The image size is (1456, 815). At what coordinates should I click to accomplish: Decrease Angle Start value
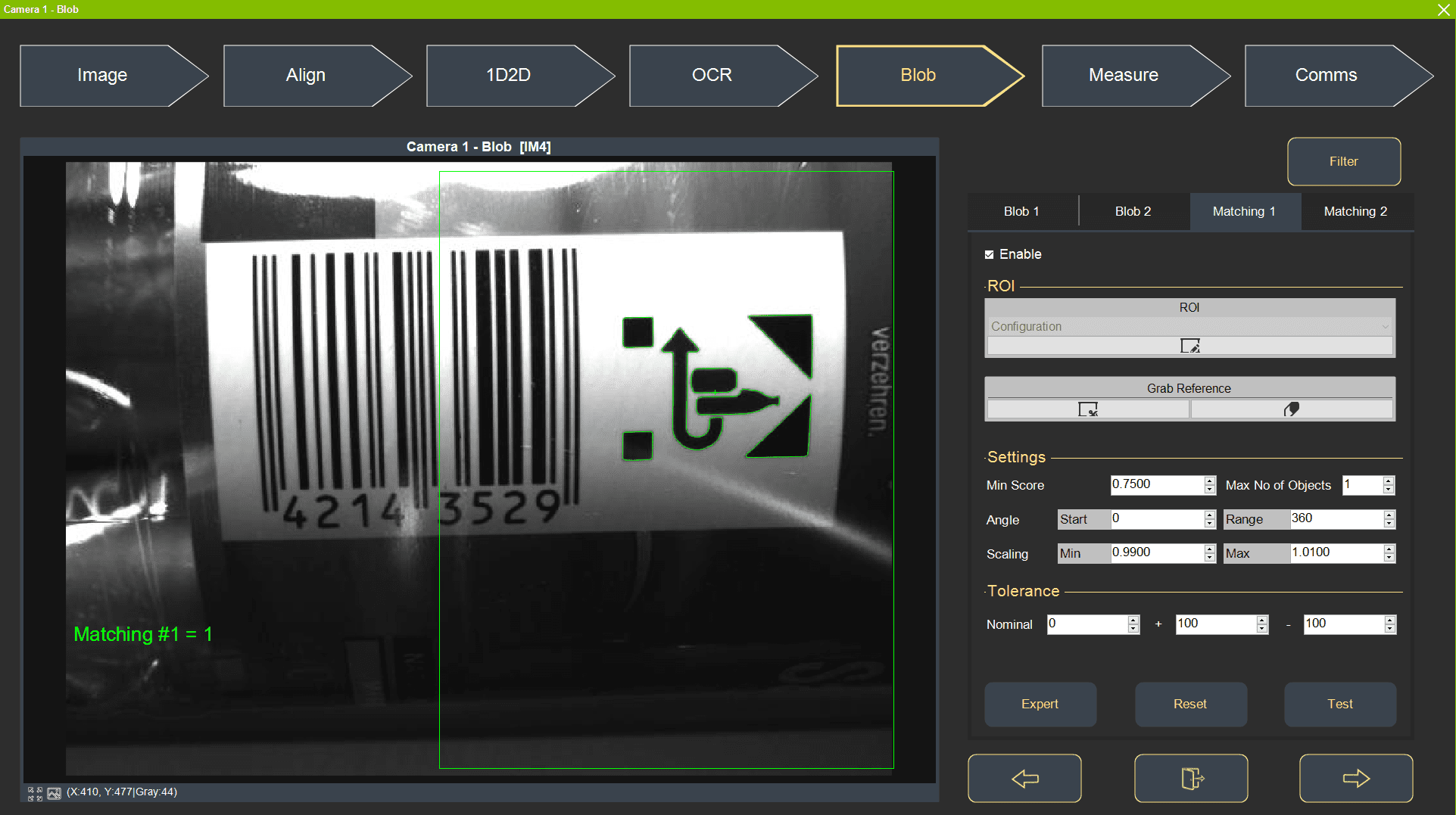[1210, 524]
